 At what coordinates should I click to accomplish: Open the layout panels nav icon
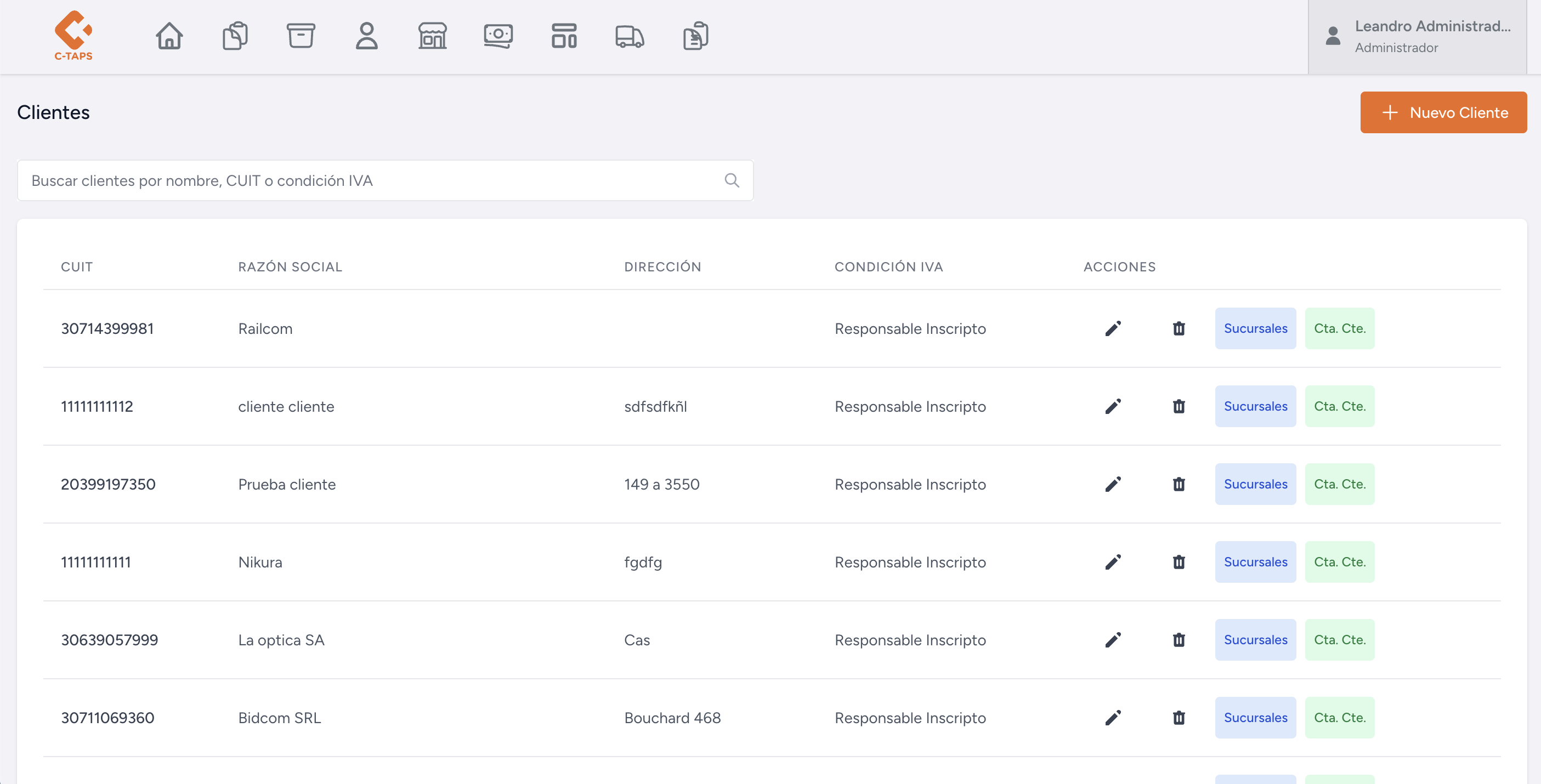(564, 36)
